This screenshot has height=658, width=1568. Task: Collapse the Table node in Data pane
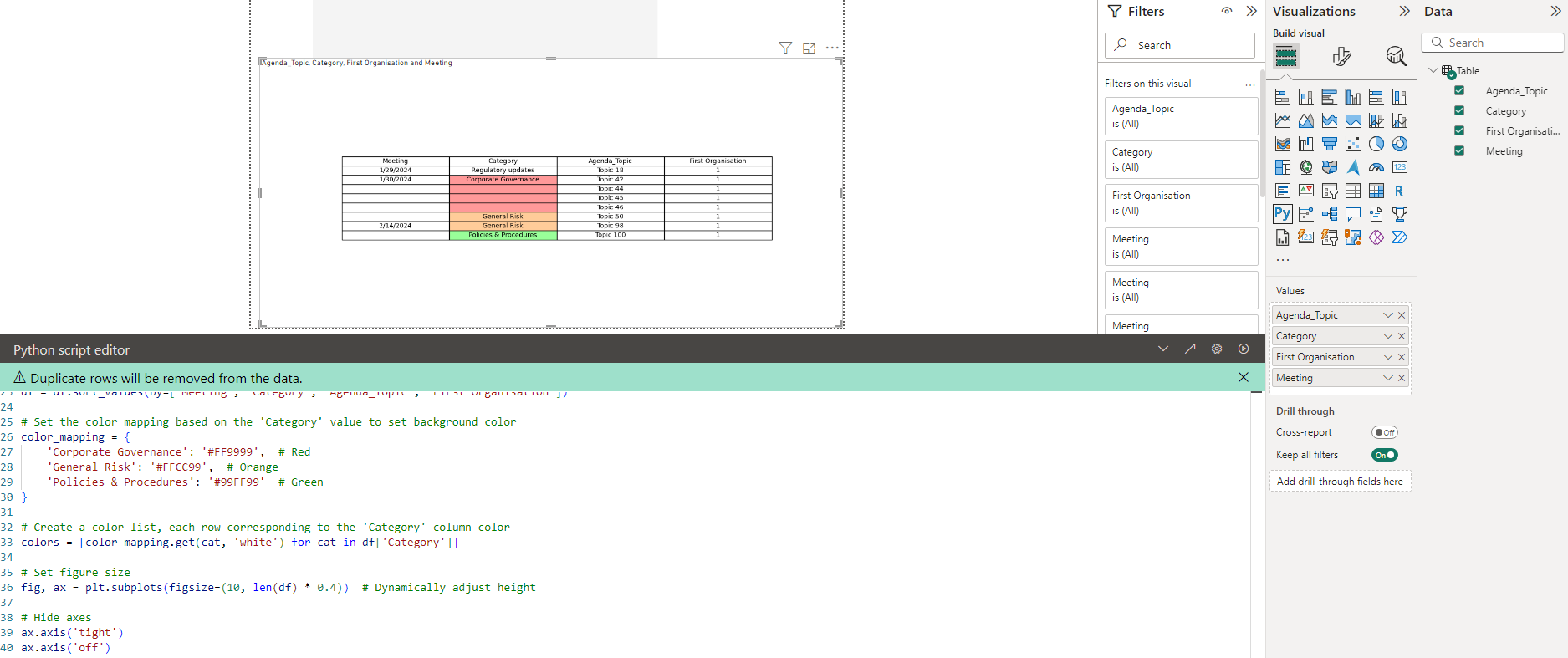pyautogui.click(x=1433, y=70)
